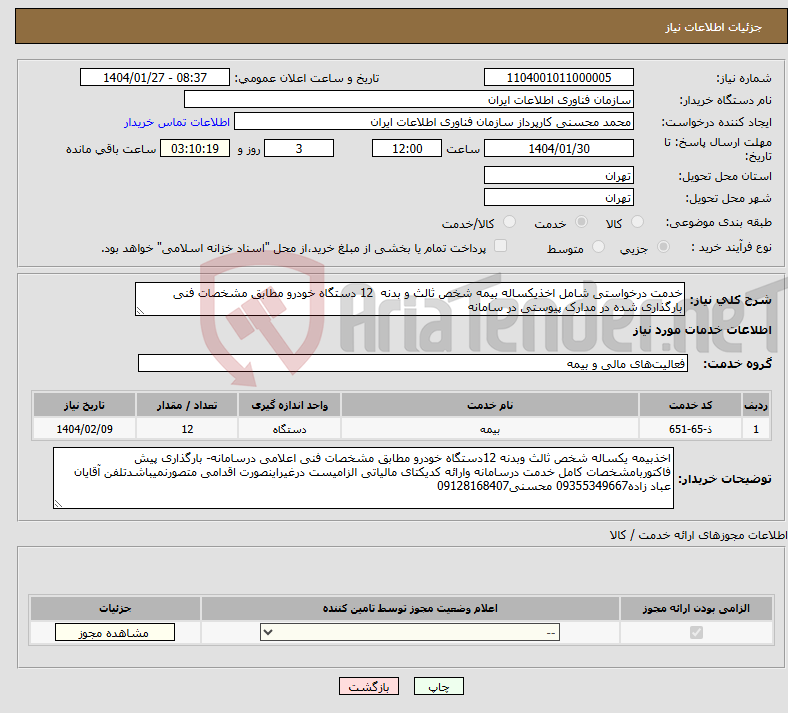Viewport: 788px width, 713px height.
Task: Click the delivery province field تهران
Action: 558,175
